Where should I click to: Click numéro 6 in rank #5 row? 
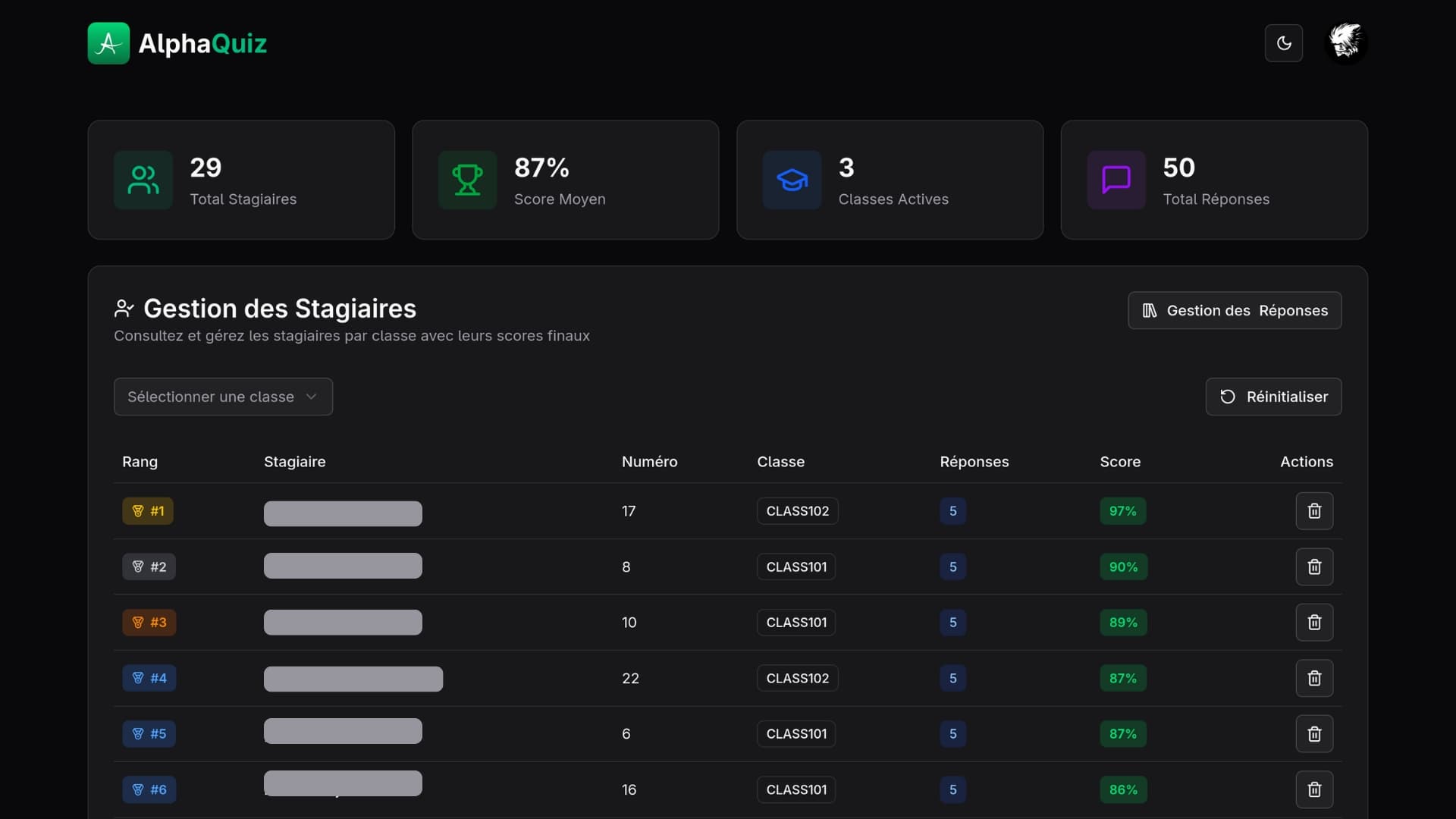(626, 734)
